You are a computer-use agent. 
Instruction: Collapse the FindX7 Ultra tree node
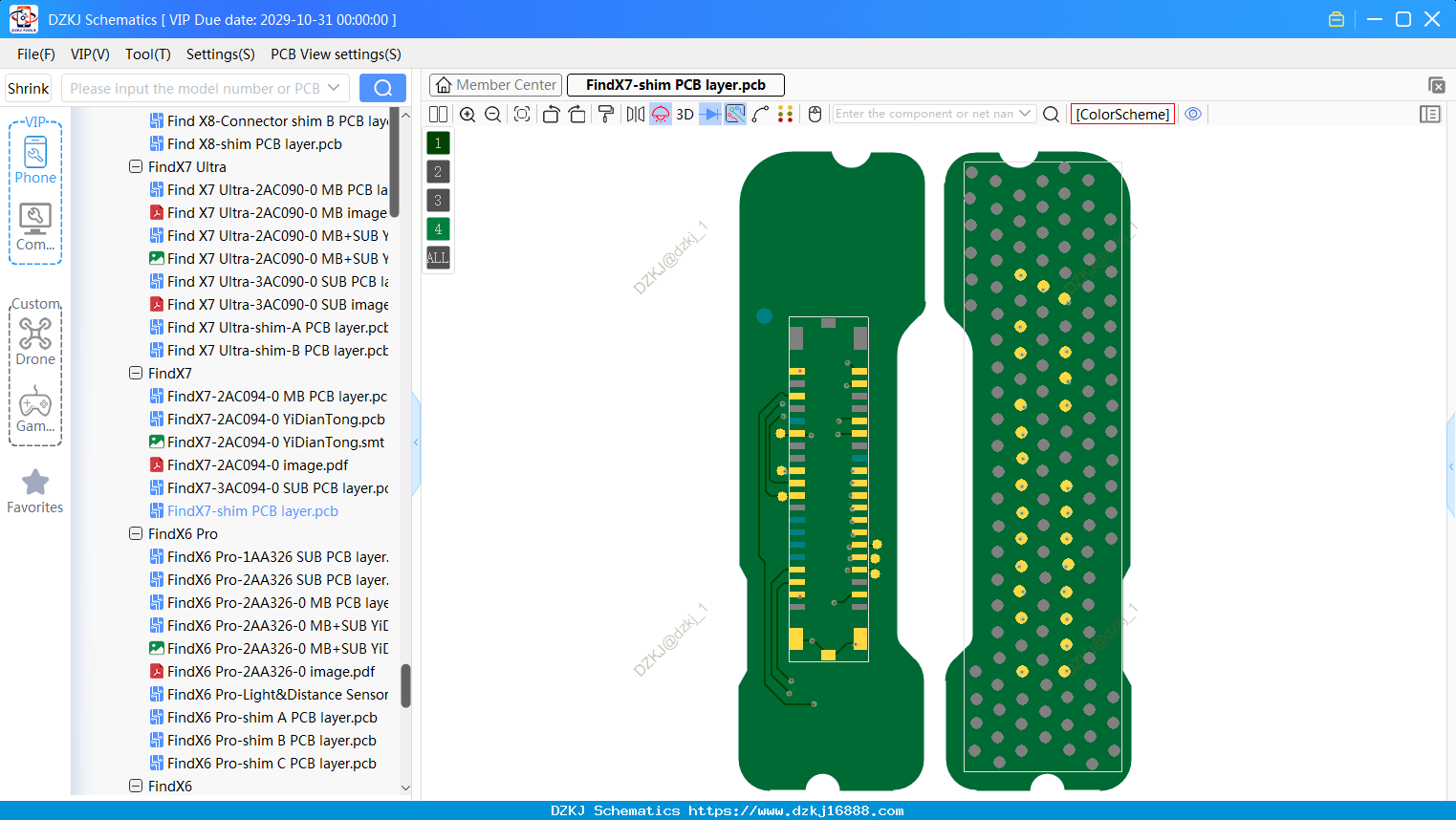(x=136, y=166)
